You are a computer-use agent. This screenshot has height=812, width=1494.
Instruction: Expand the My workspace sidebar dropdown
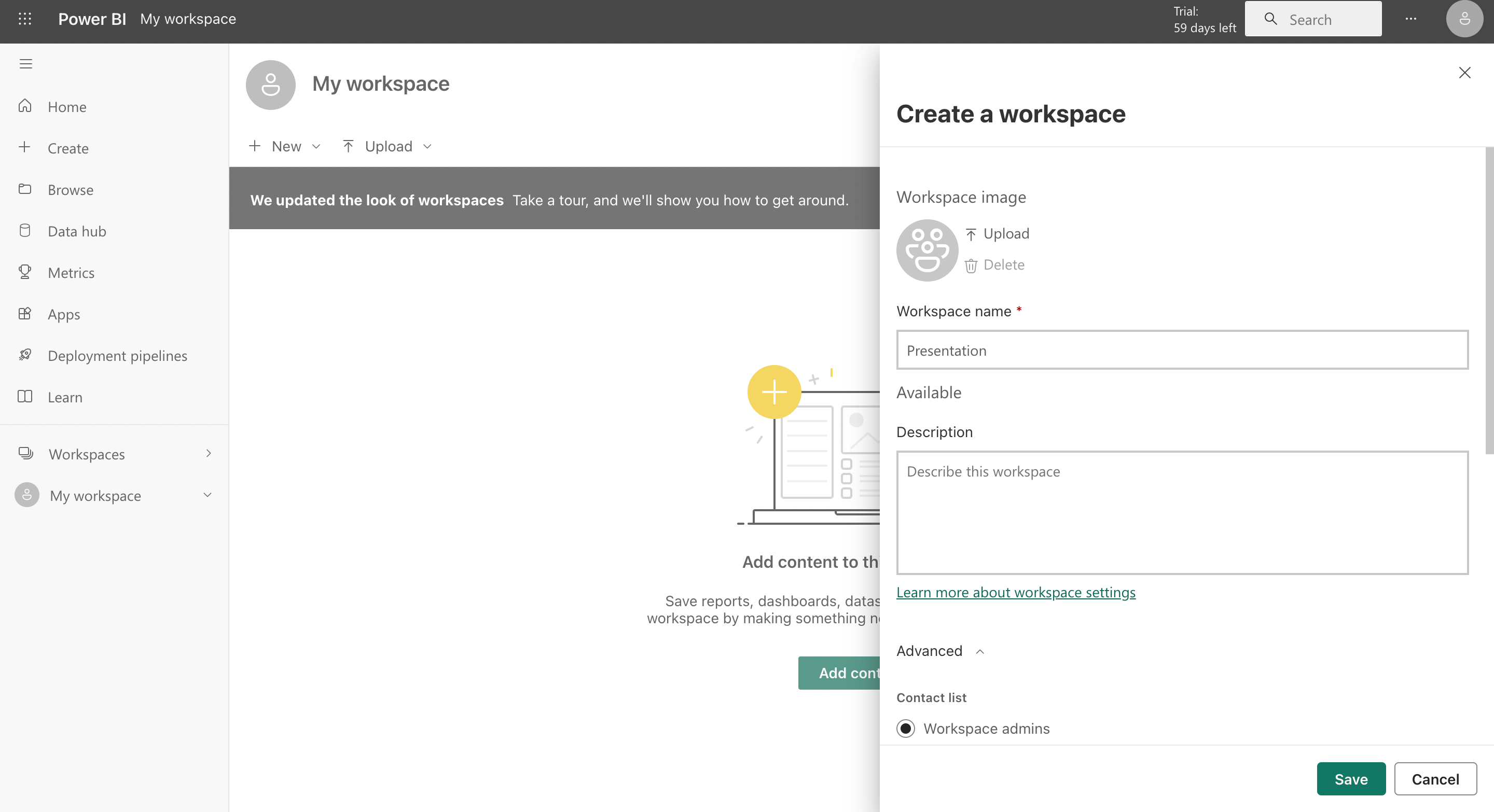click(207, 495)
